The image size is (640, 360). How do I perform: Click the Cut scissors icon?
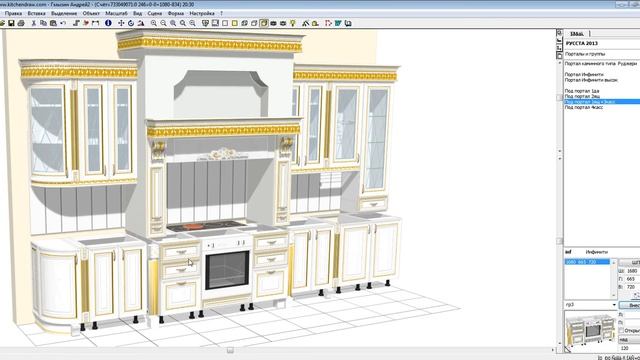tap(34, 23)
